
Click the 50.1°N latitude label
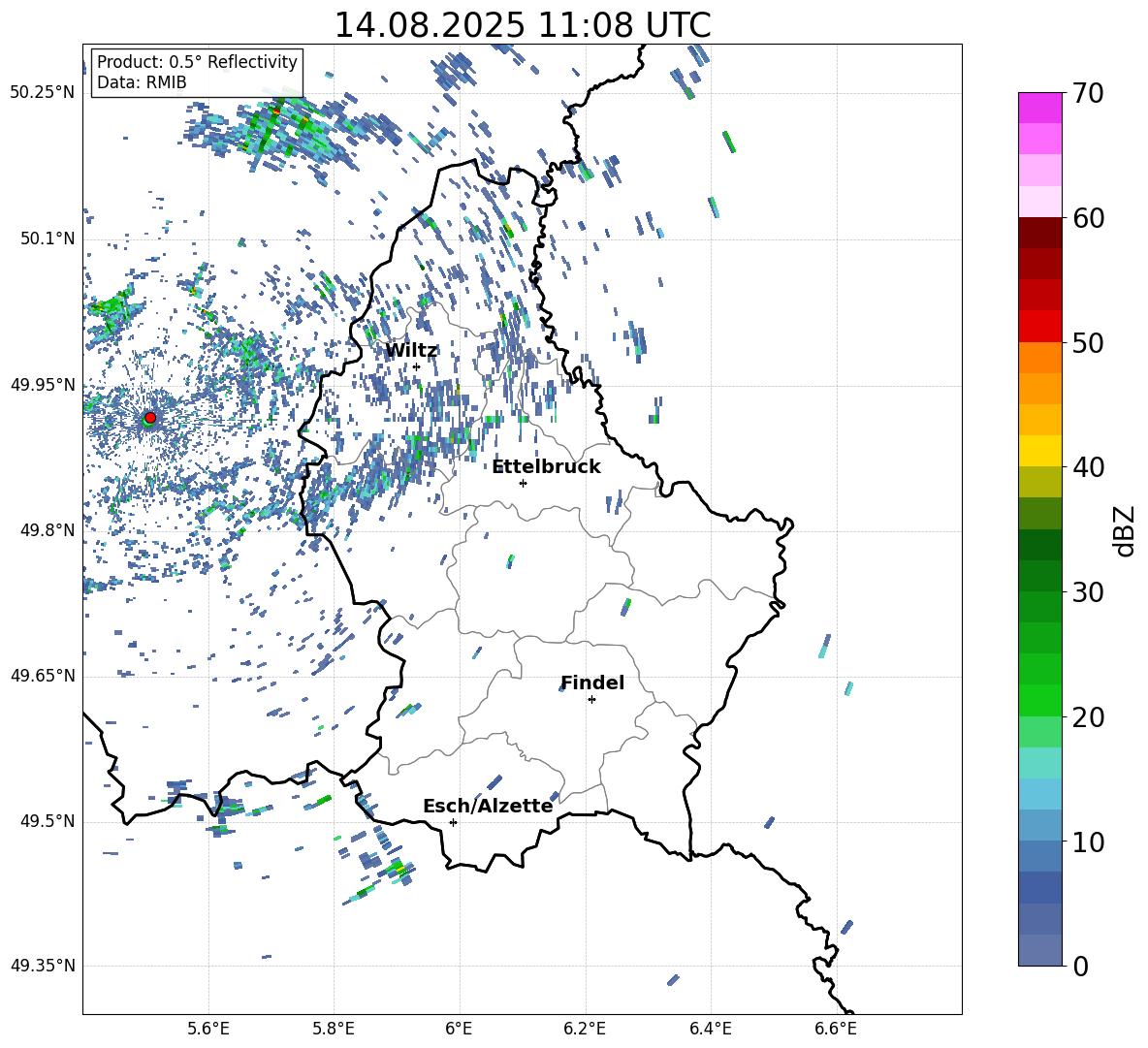[48, 239]
